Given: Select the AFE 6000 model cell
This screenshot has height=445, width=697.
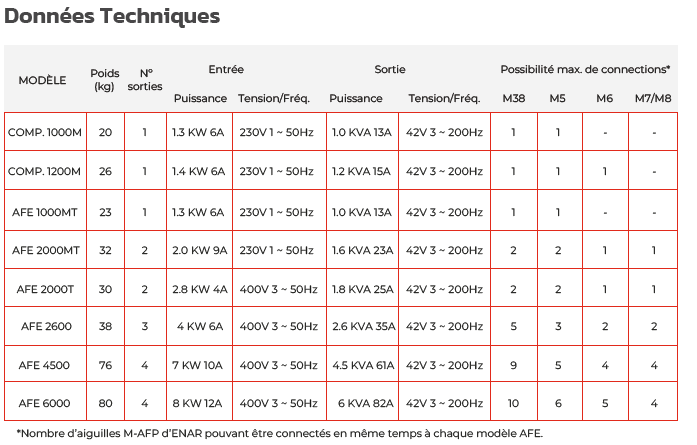Looking at the screenshot, I should point(44,406).
